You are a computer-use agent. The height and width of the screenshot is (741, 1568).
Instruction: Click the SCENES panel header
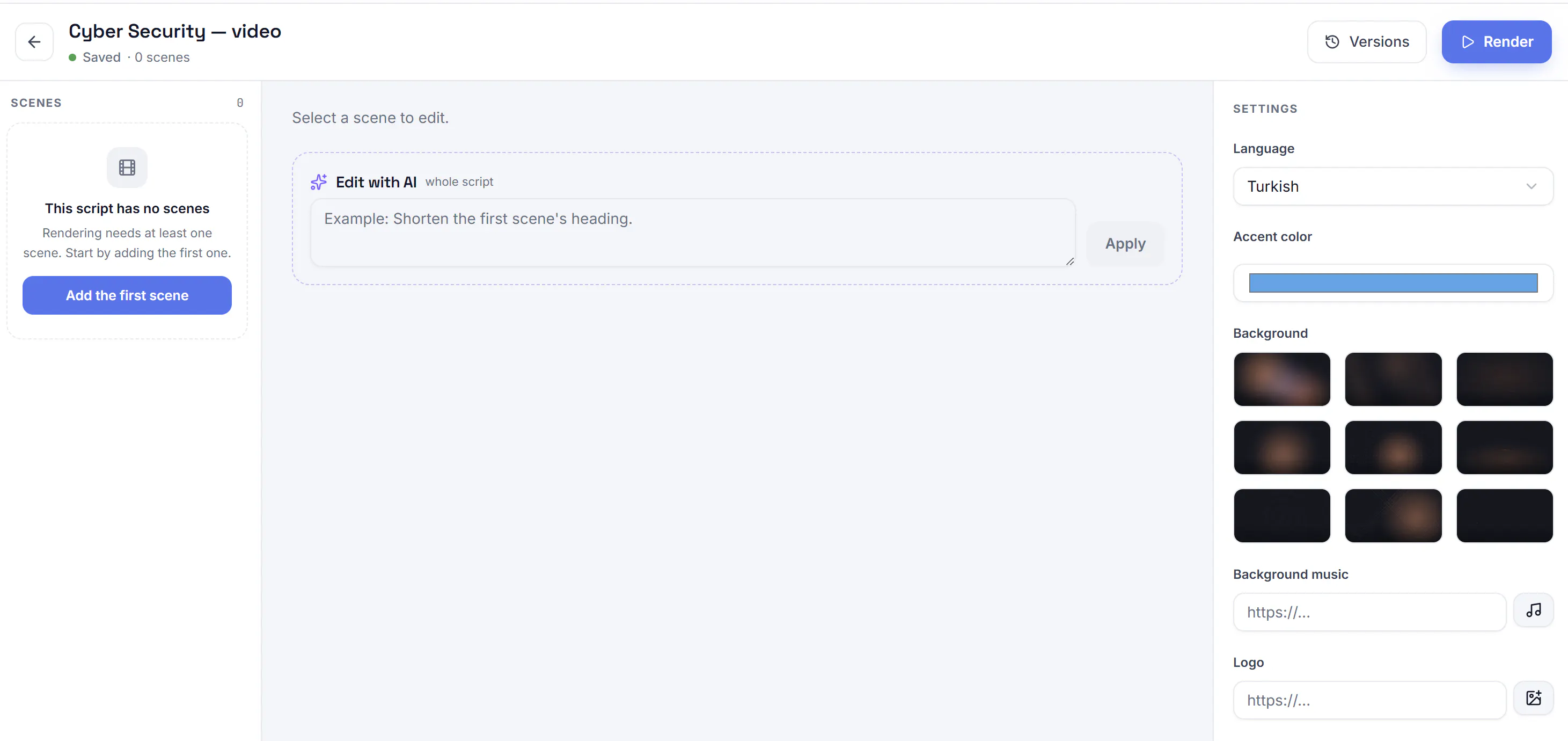[x=36, y=103]
